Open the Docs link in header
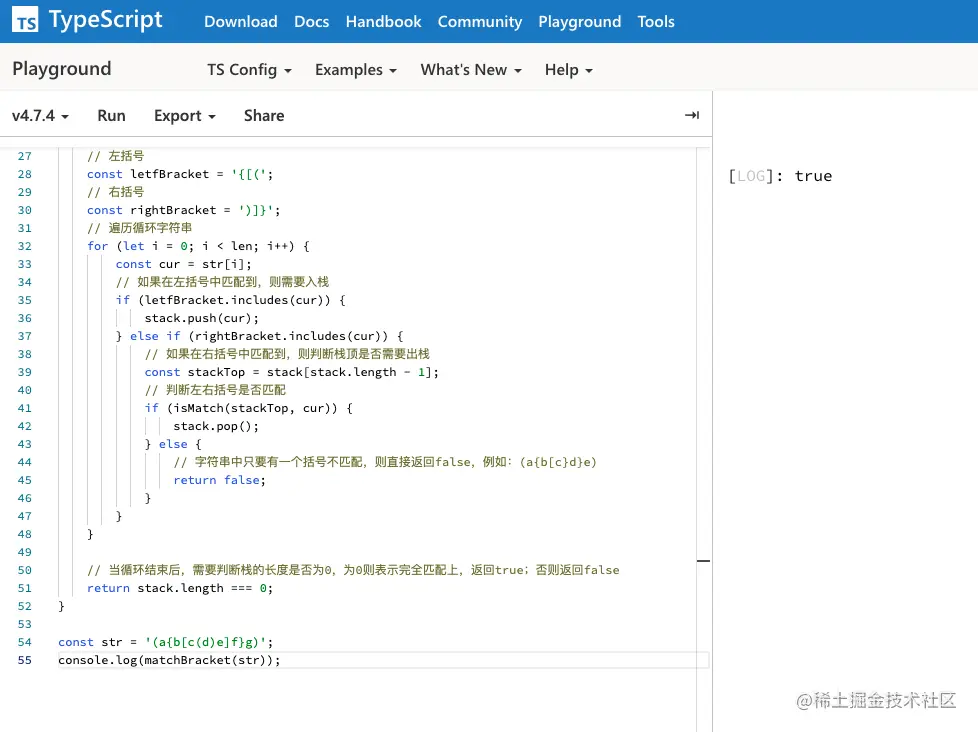This screenshot has height=732, width=978. 311,22
